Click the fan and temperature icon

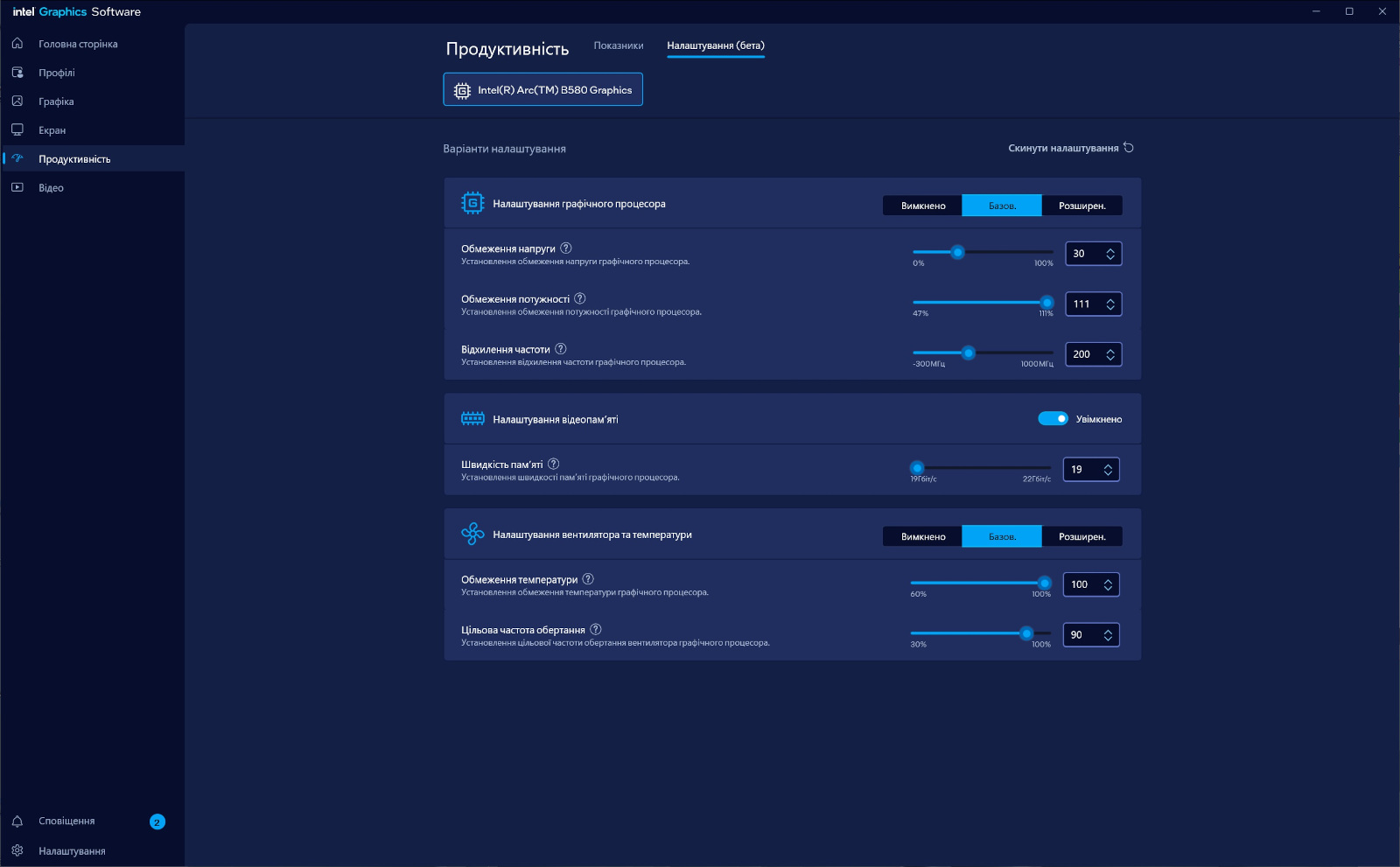pos(472,534)
